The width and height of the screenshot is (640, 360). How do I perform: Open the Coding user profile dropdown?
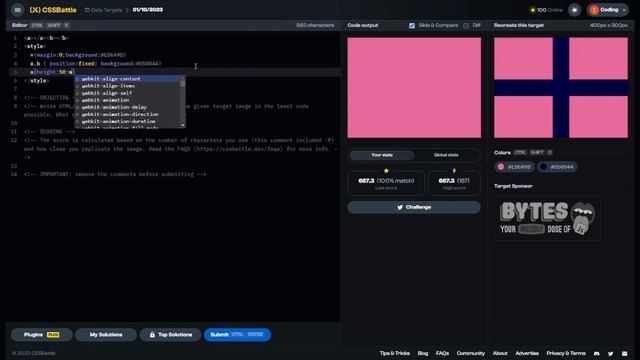(608, 10)
